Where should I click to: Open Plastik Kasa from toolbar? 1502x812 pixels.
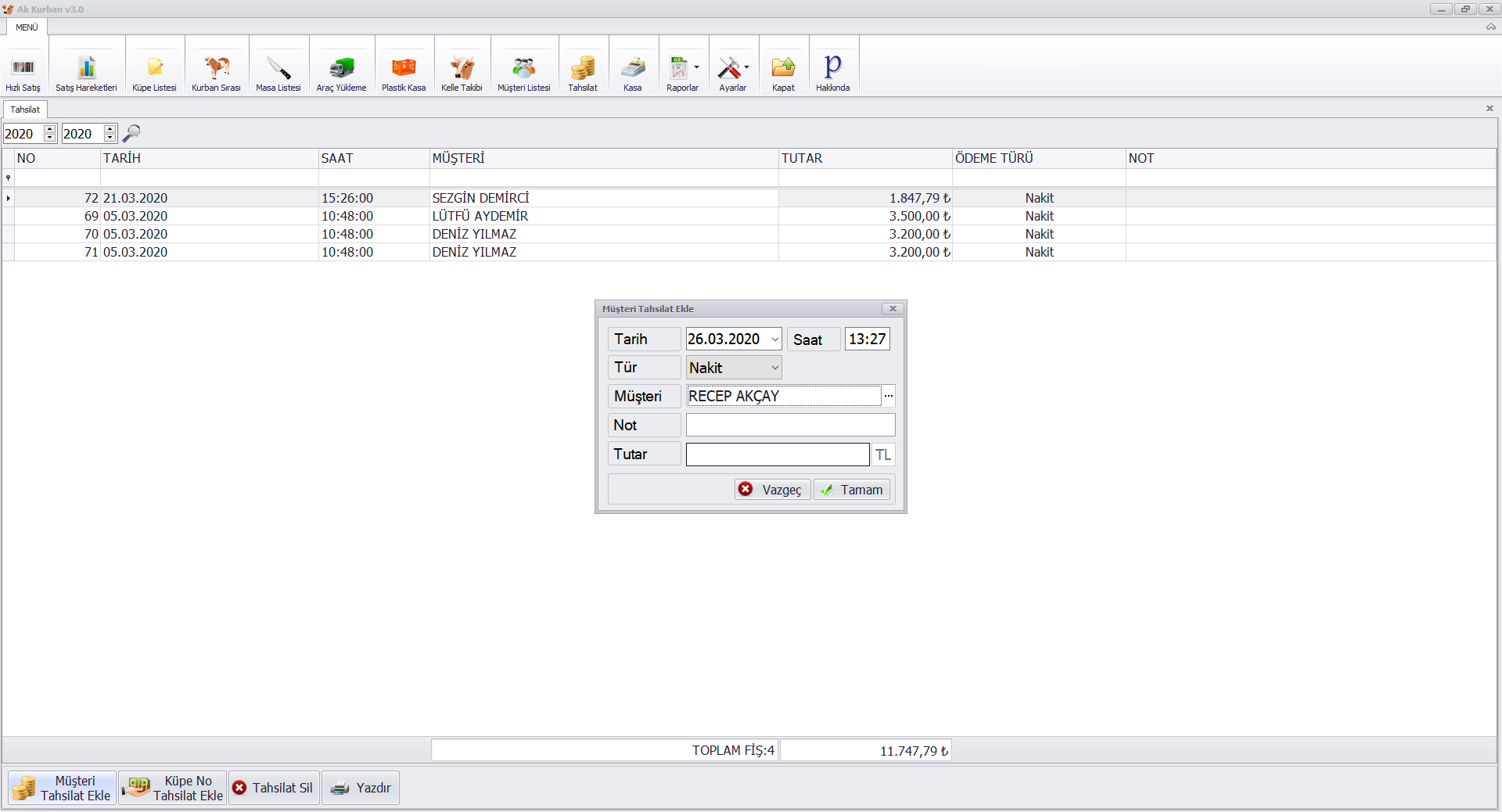pyautogui.click(x=404, y=68)
